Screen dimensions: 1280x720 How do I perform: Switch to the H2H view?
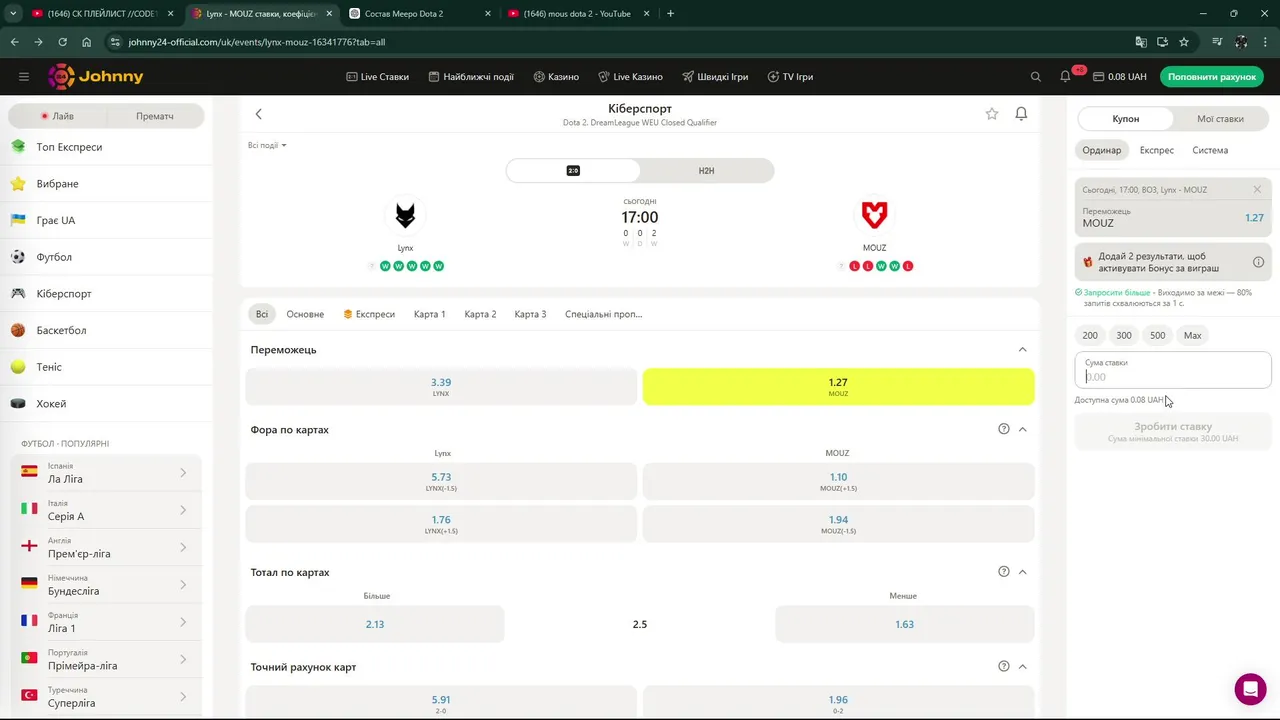click(x=706, y=171)
